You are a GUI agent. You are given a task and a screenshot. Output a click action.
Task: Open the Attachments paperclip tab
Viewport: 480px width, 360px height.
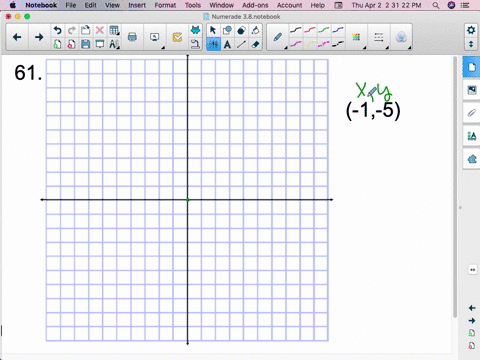(471, 113)
